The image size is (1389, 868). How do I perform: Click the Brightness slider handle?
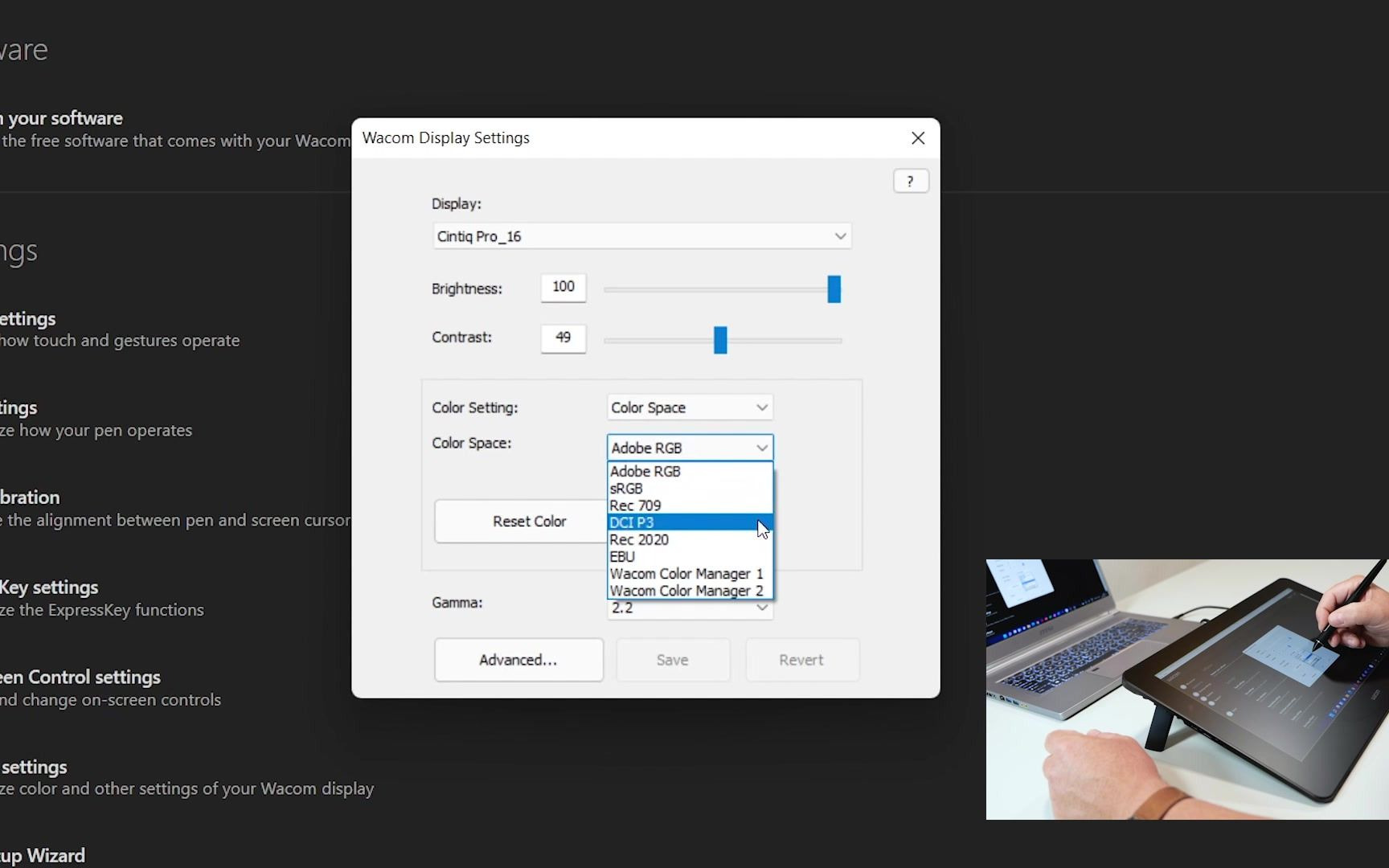(x=833, y=289)
